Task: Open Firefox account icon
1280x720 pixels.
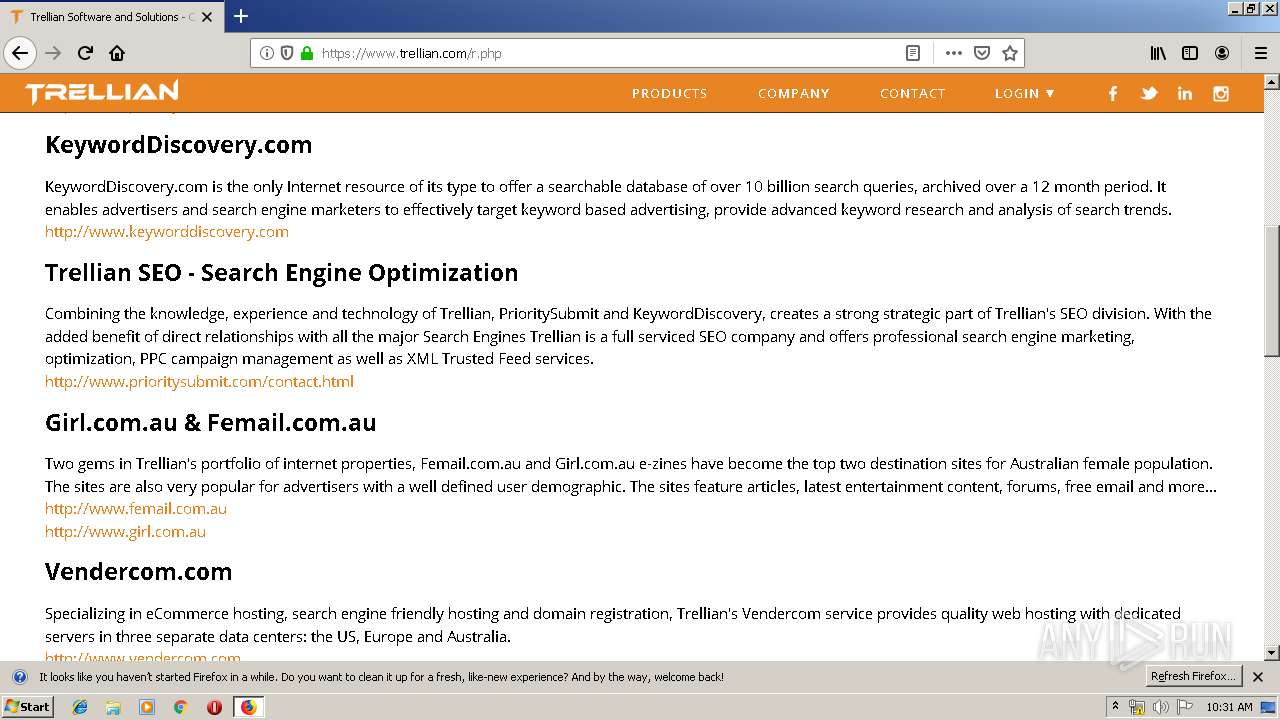Action: pyautogui.click(x=1222, y=53)
